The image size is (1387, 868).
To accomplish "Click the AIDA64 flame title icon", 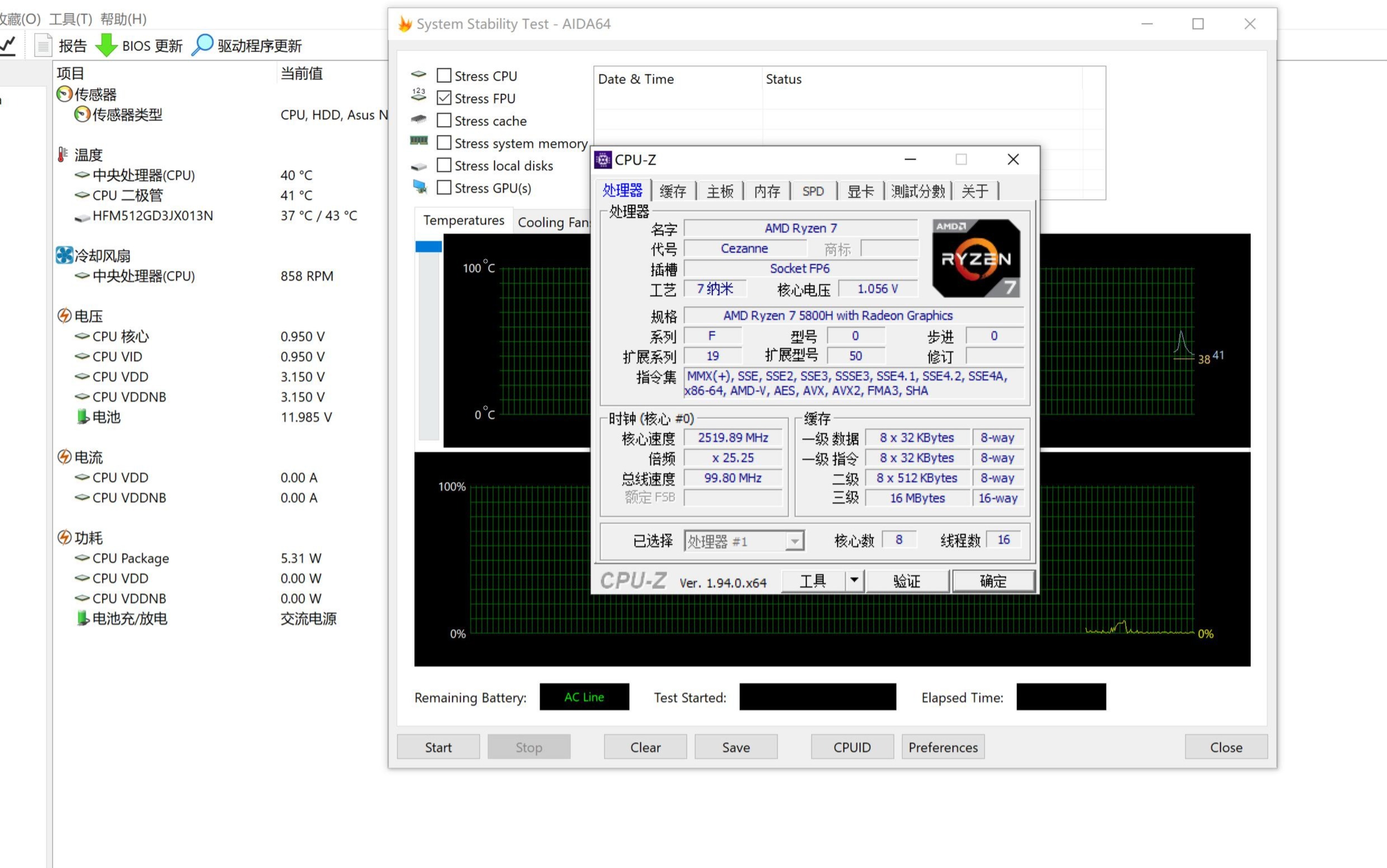I will tap(405, 24).
